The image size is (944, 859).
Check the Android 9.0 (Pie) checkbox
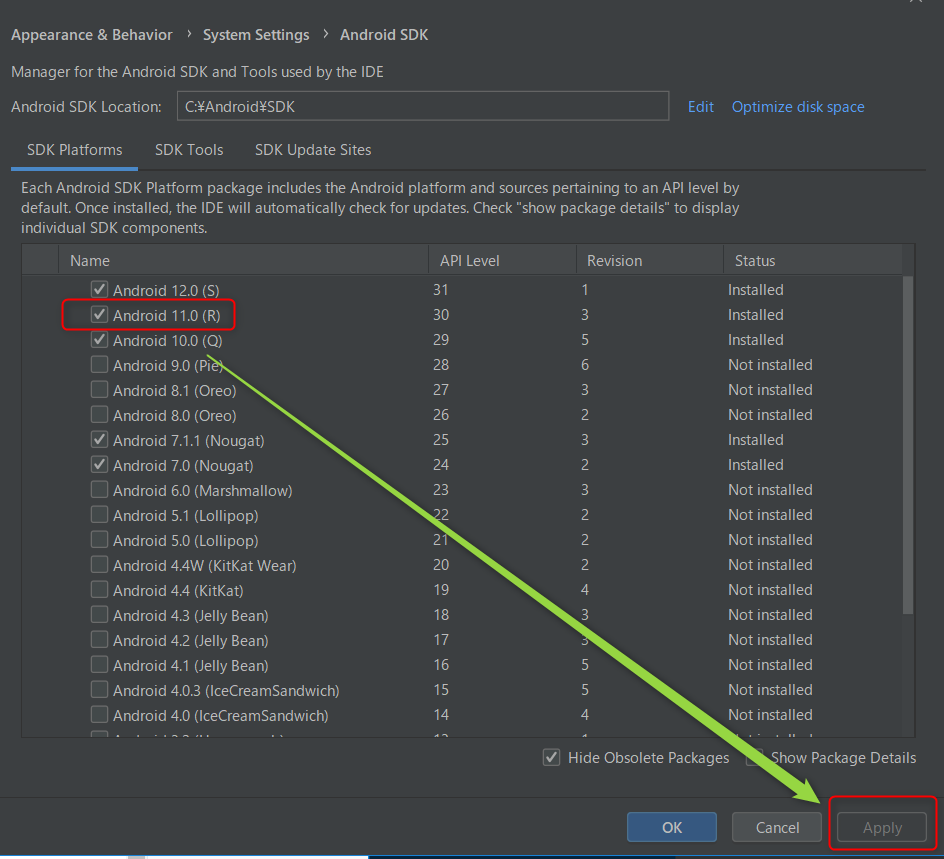tap(99, 365)
